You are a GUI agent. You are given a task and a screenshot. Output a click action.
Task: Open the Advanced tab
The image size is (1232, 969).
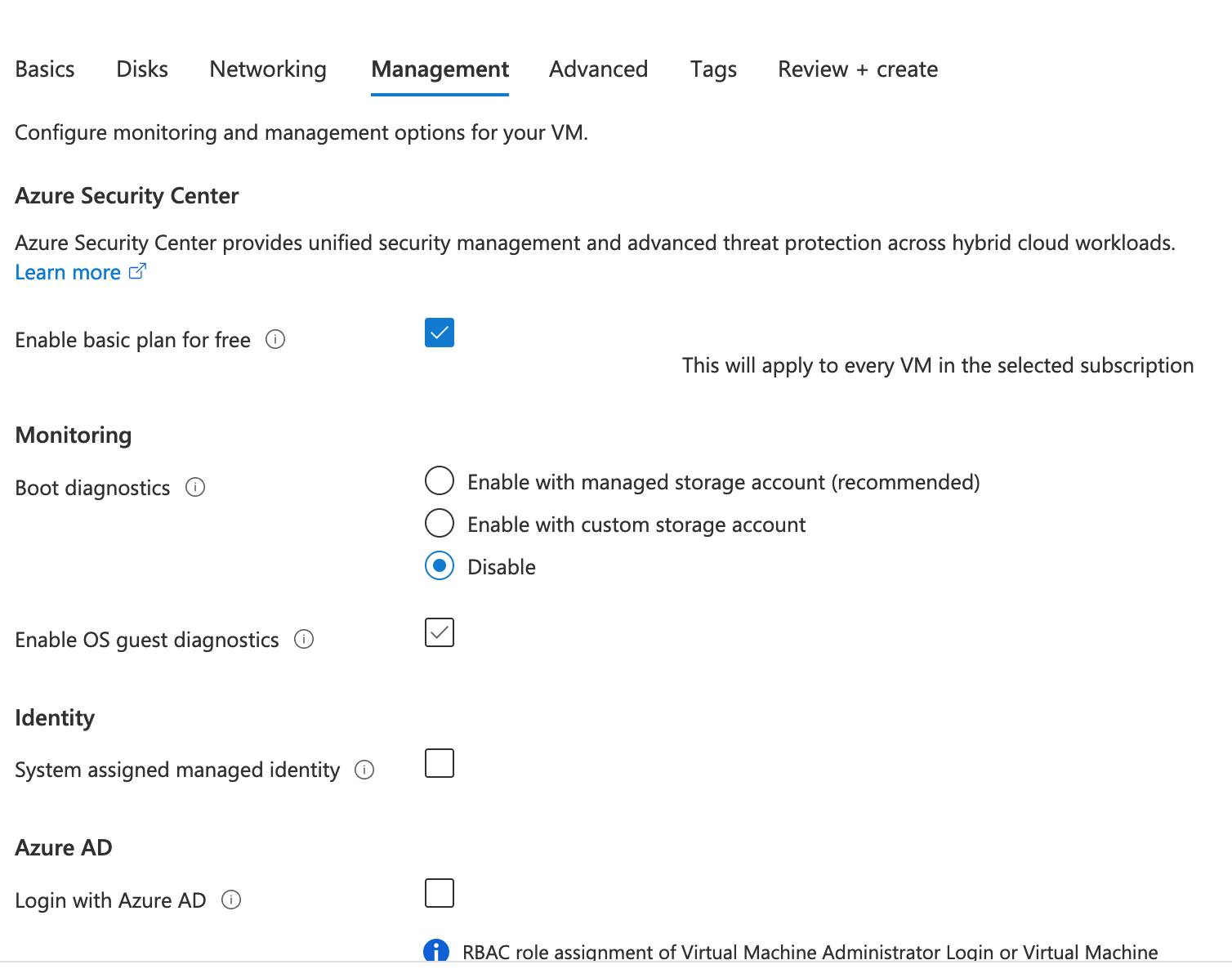[598, 69]
